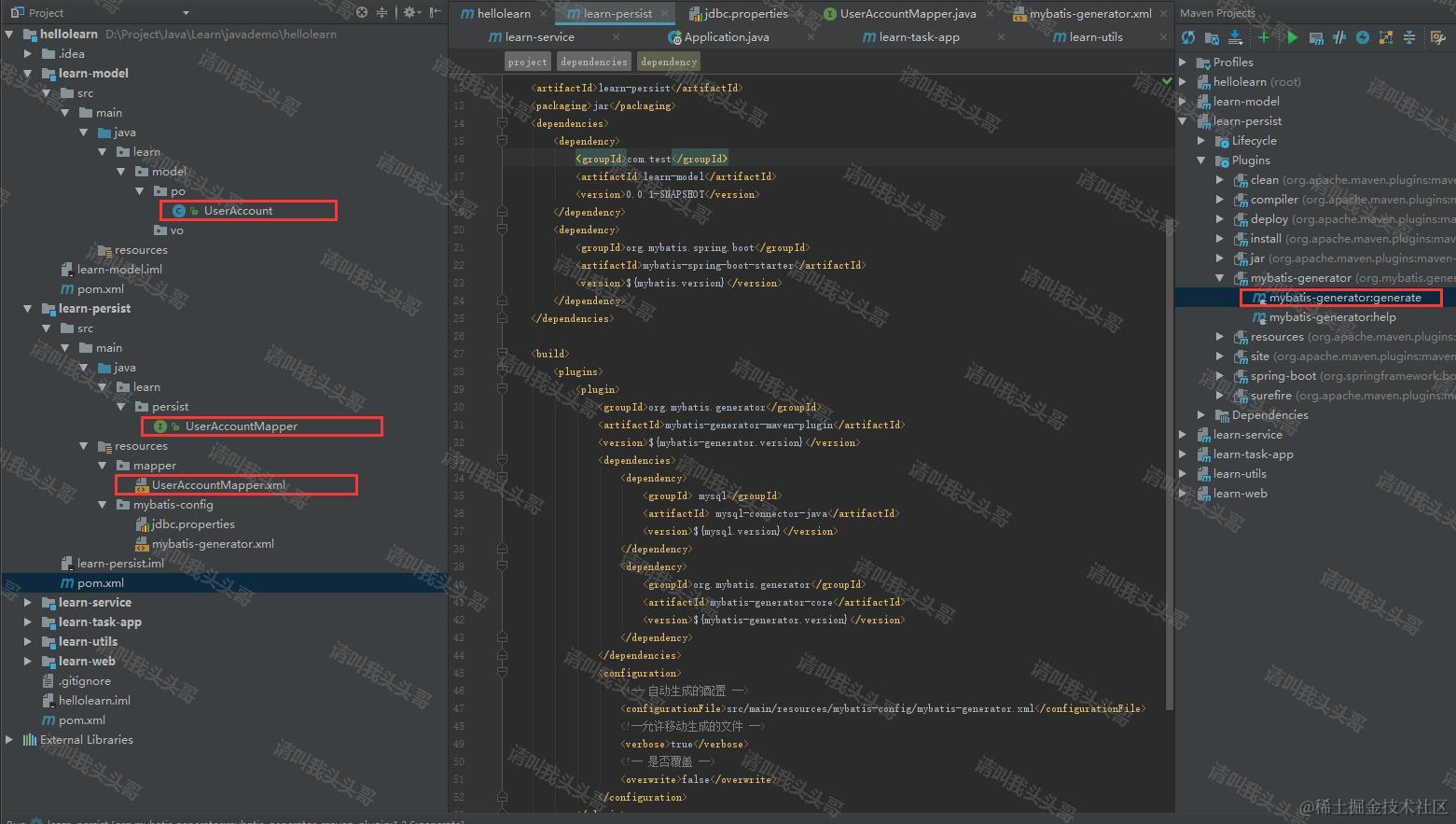Click the scroll-from-source target icon in Project panel

[363, 13]
